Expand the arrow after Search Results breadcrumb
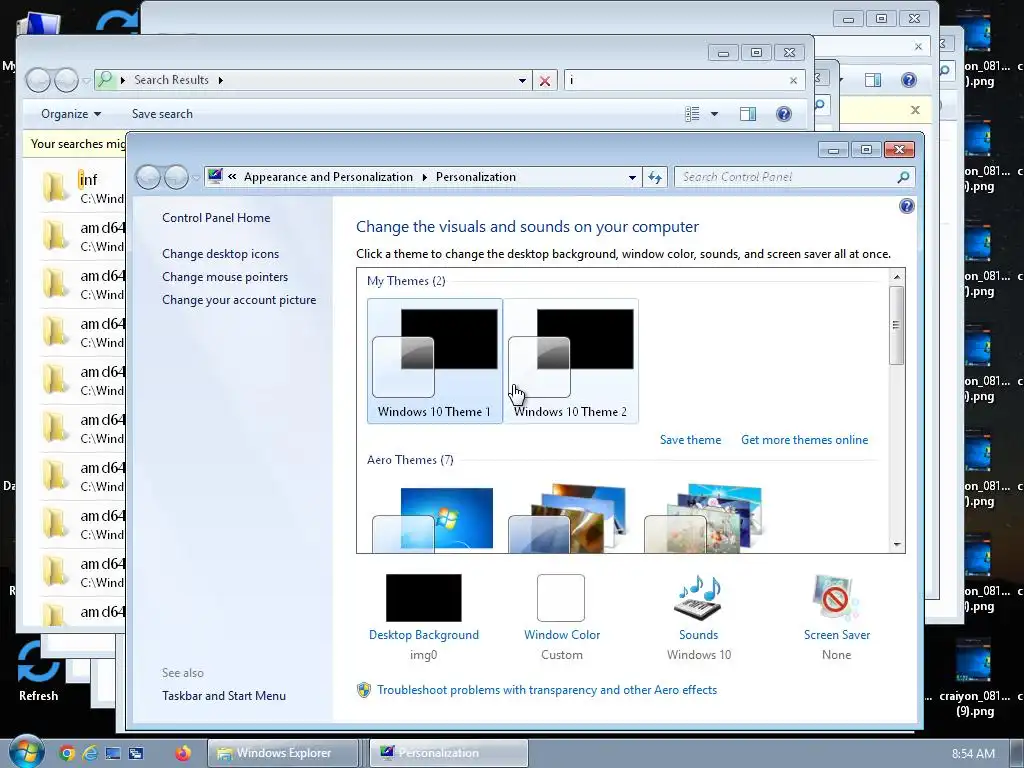The image size is (1024, 768). [x=221, y=80]
